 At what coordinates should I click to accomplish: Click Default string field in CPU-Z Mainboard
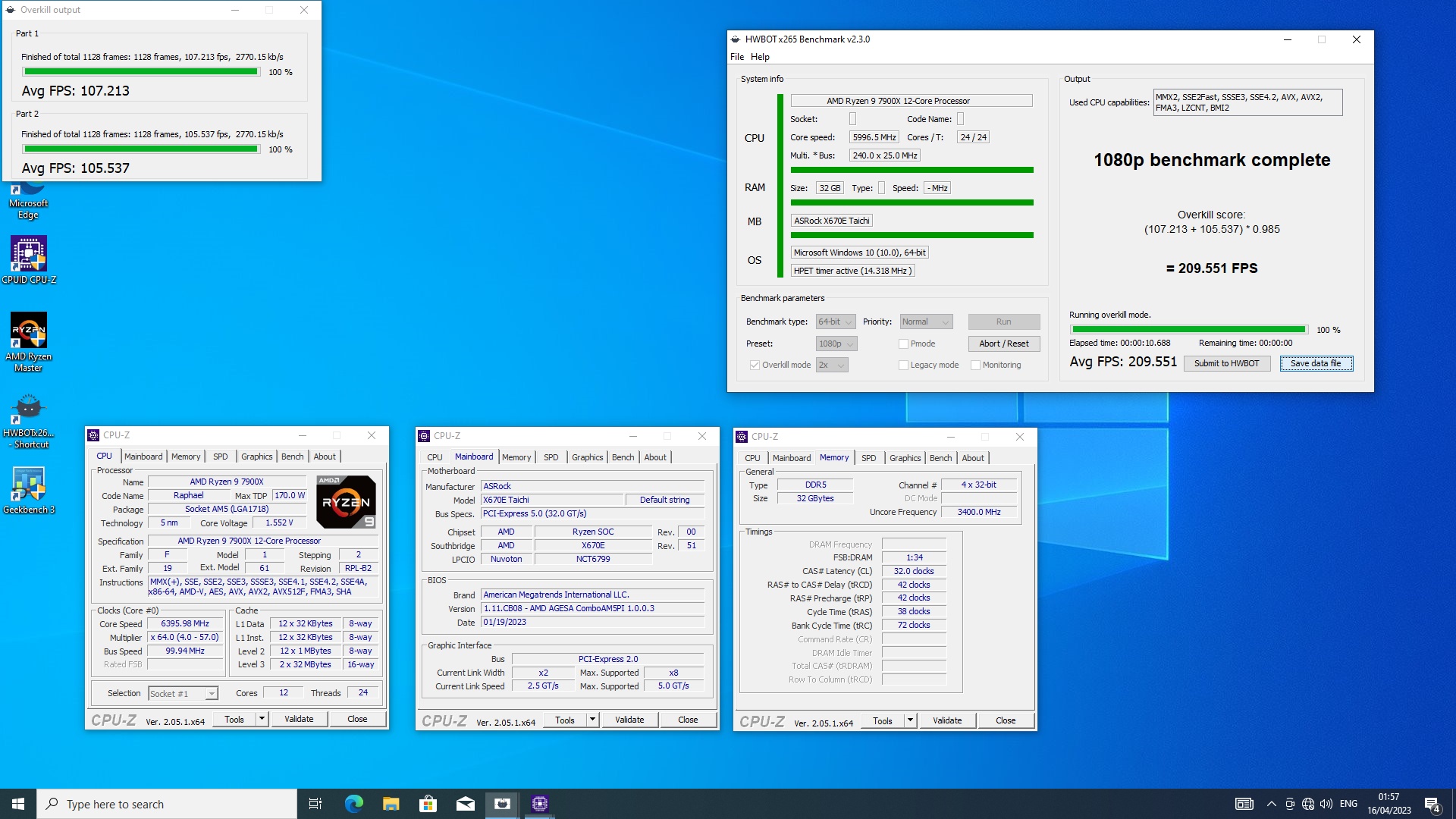[664, 500]
